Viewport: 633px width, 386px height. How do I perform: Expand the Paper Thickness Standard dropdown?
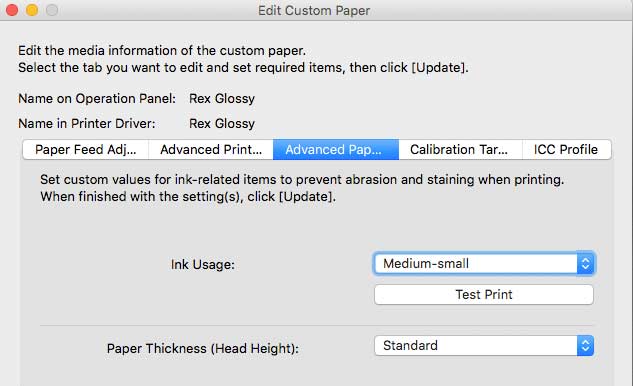(x=484, y=346)
